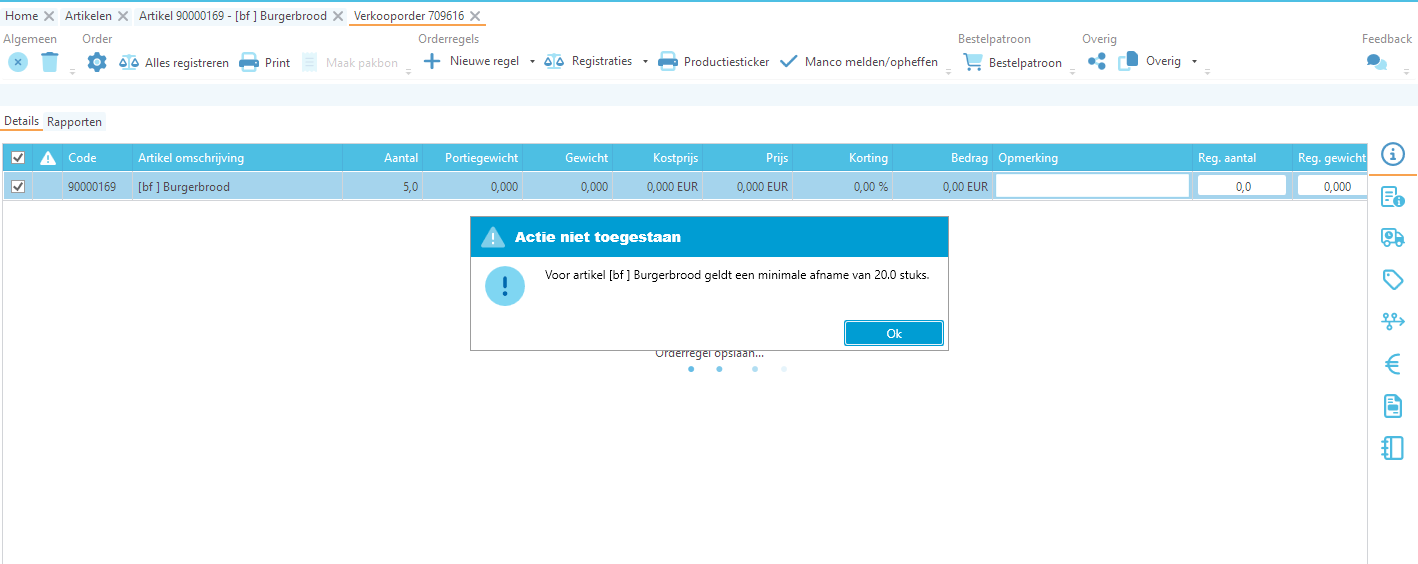Open the price tag sidebar panel

(x=1393, y=279)
